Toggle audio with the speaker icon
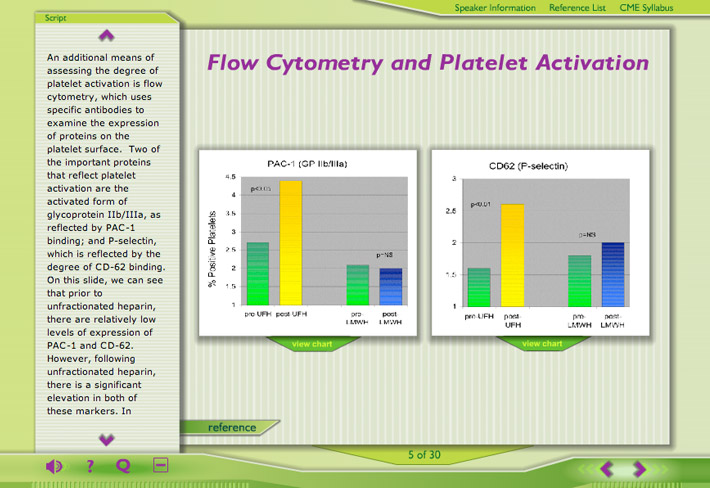 [x=54, y=466]
